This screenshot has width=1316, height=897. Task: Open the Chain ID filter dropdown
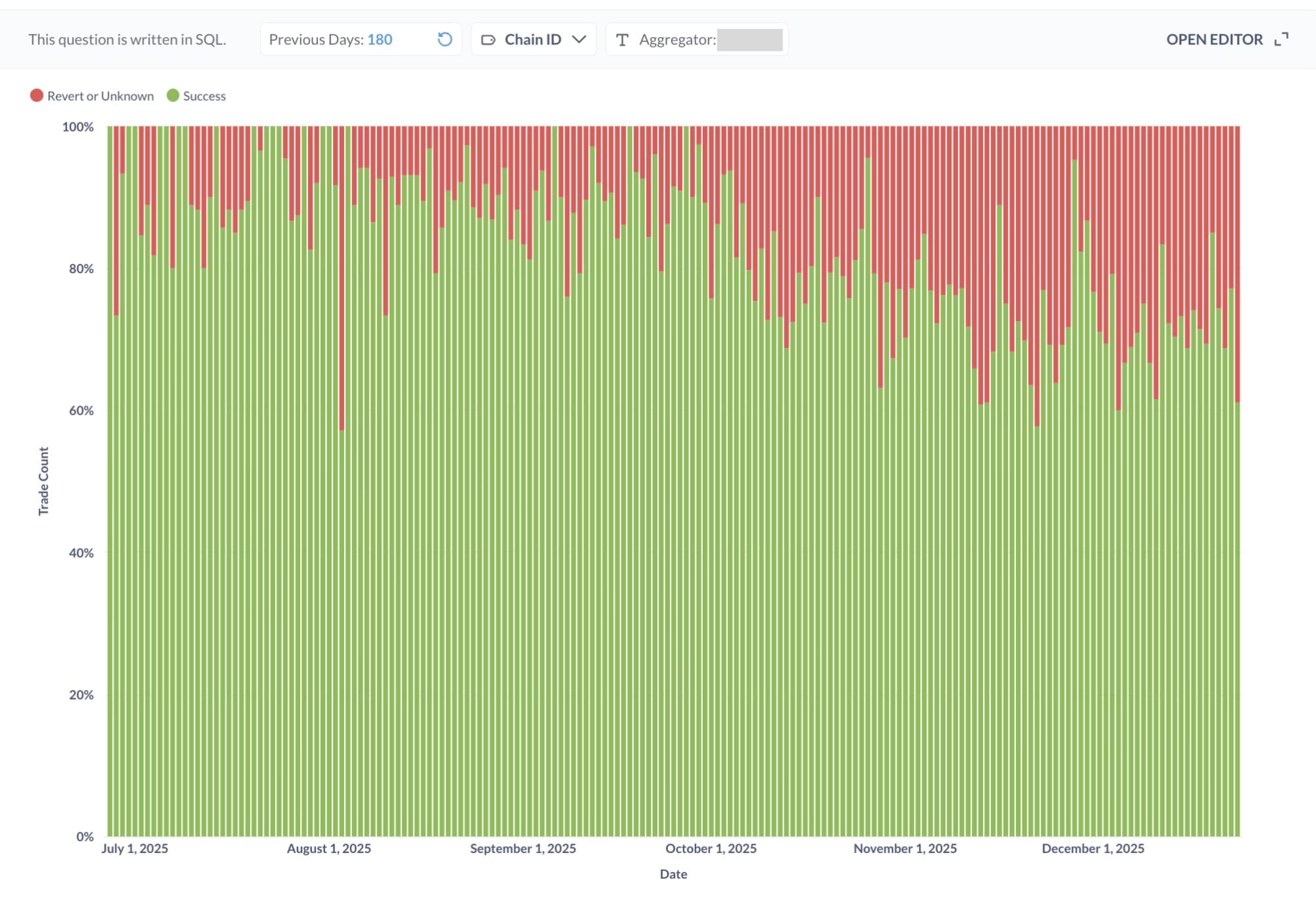(x=532, y=39)
